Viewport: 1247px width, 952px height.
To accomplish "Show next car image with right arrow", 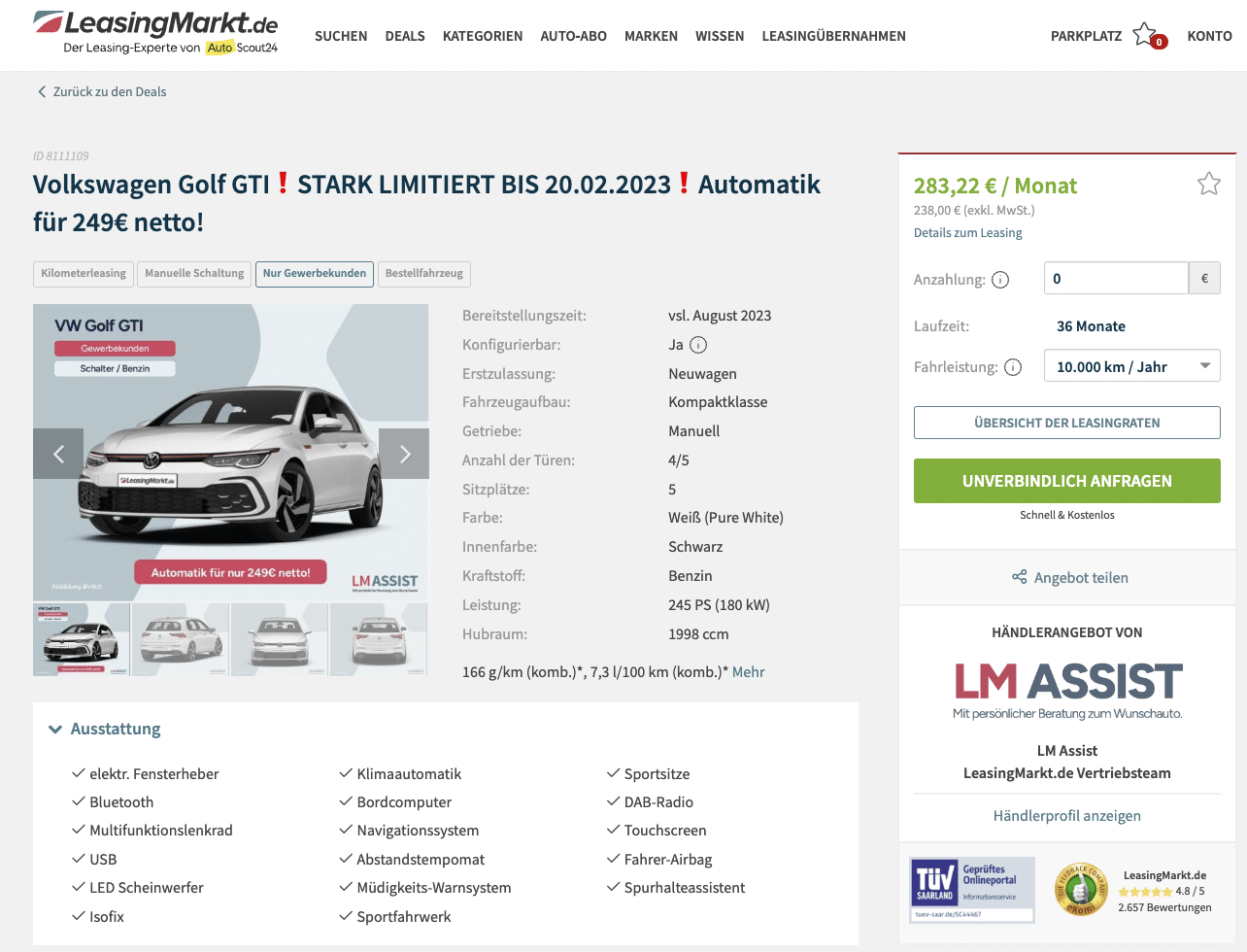I will (x=404, y=454).
